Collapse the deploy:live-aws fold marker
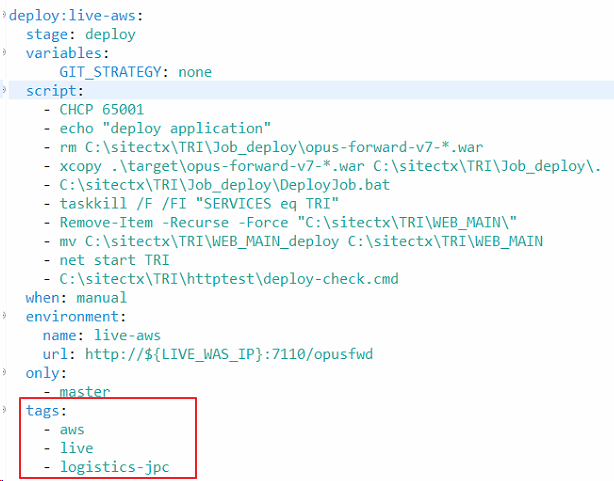 [x=4, y=15]
